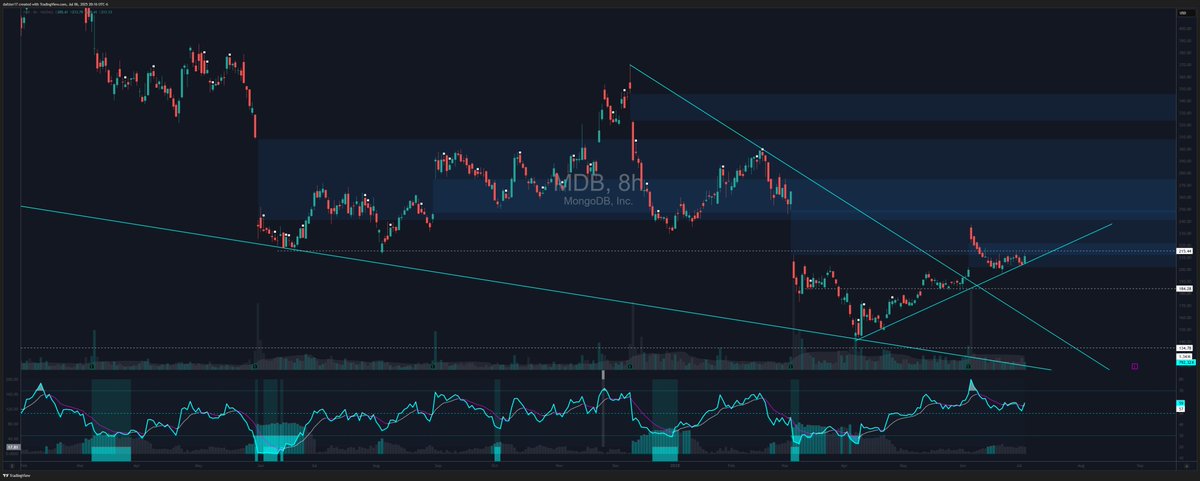This screenshot has height=481, width=1200.
Task: Click the 184.28 price level label
Action: [x=1183, y=288]
